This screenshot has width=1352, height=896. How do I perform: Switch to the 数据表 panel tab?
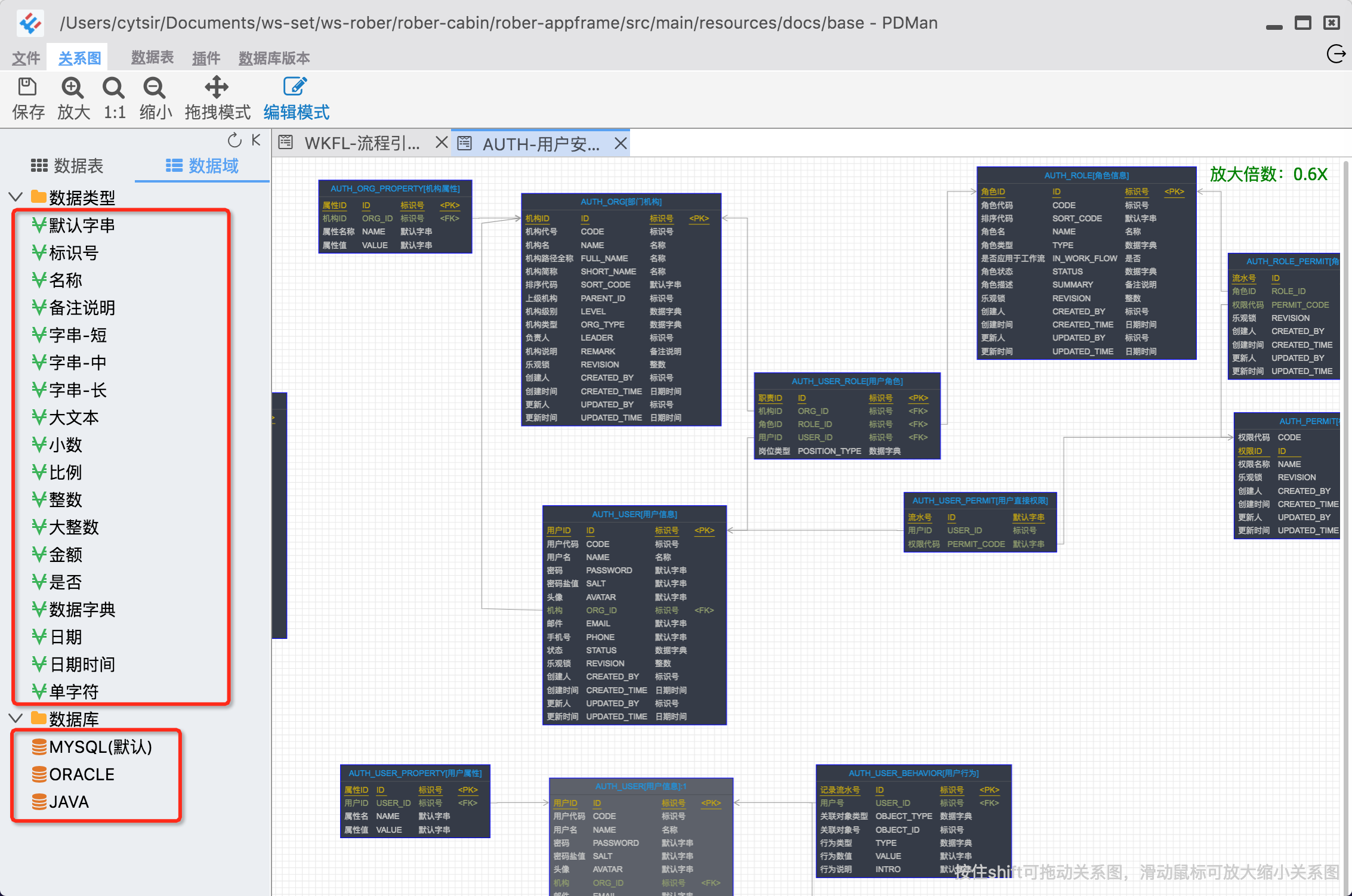[x=67, y=166]
